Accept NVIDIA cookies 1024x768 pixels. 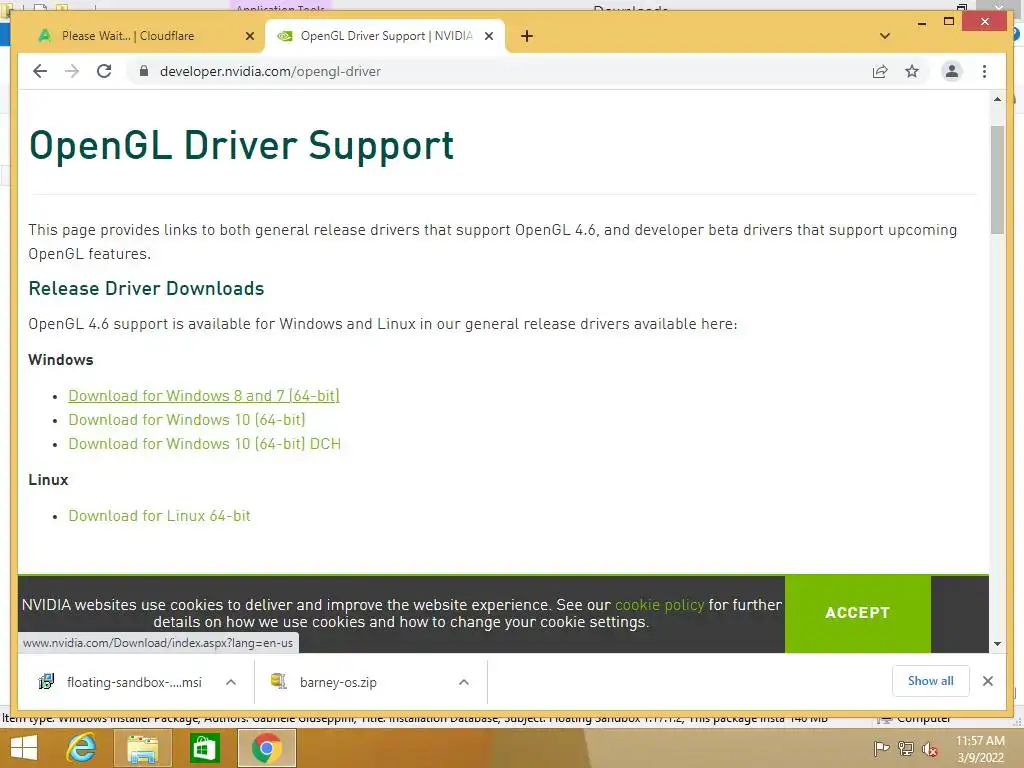tap(857, 613)
